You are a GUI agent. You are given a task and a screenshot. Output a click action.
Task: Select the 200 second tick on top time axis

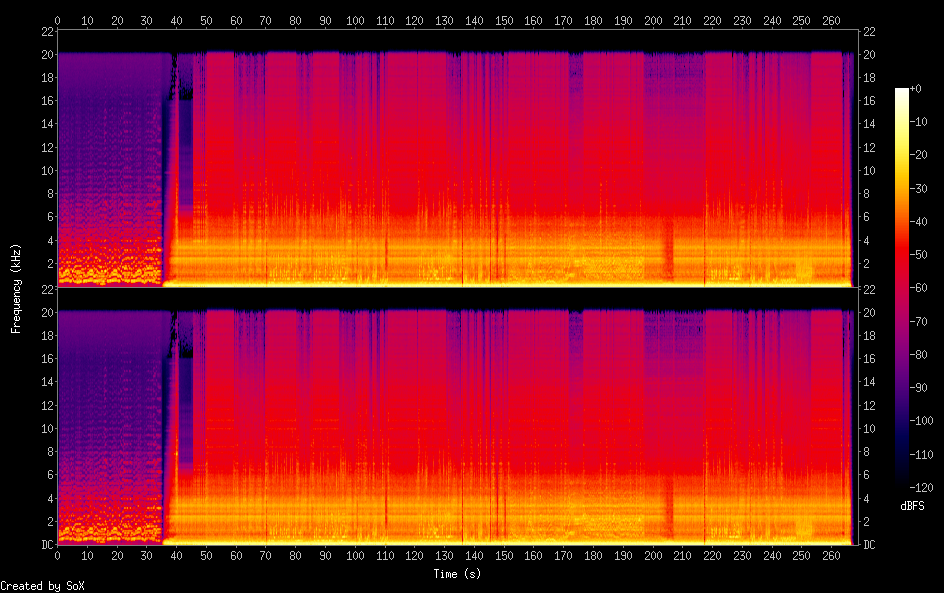pos(653,19)
